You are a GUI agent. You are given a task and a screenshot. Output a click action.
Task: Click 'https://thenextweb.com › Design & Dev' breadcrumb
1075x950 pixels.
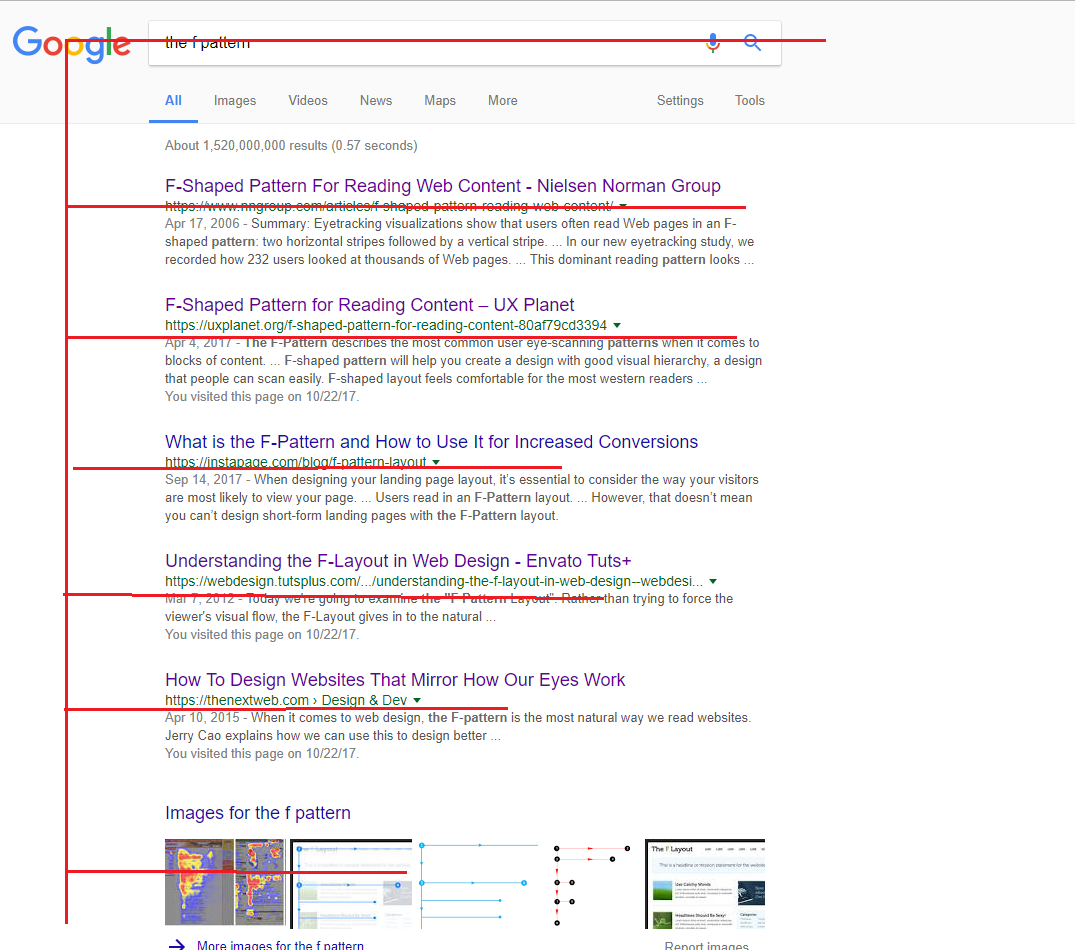click(x=286, y=701)
